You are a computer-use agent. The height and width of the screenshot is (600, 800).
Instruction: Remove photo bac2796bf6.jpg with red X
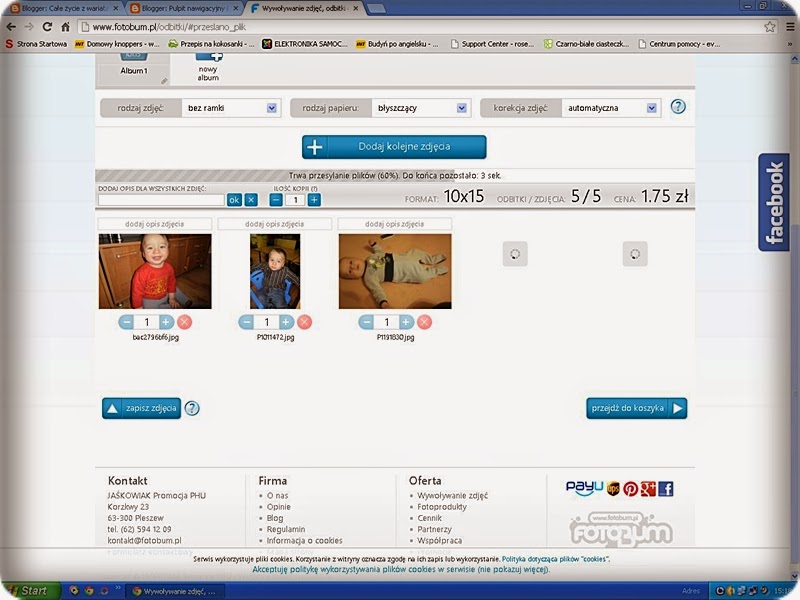pyautogui.click(x=184, y=322)
